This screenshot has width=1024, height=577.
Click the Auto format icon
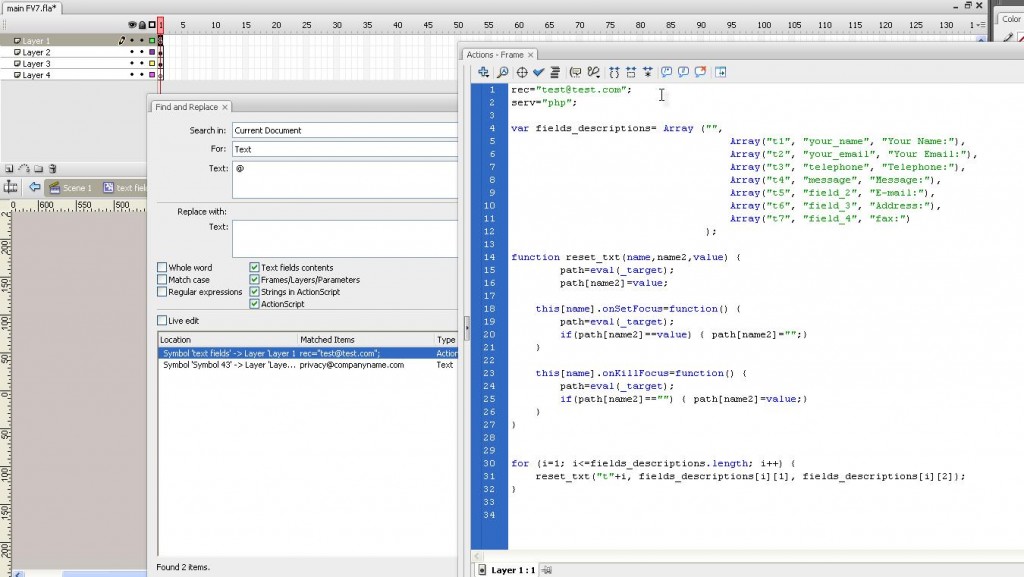(x=554, y=72)
